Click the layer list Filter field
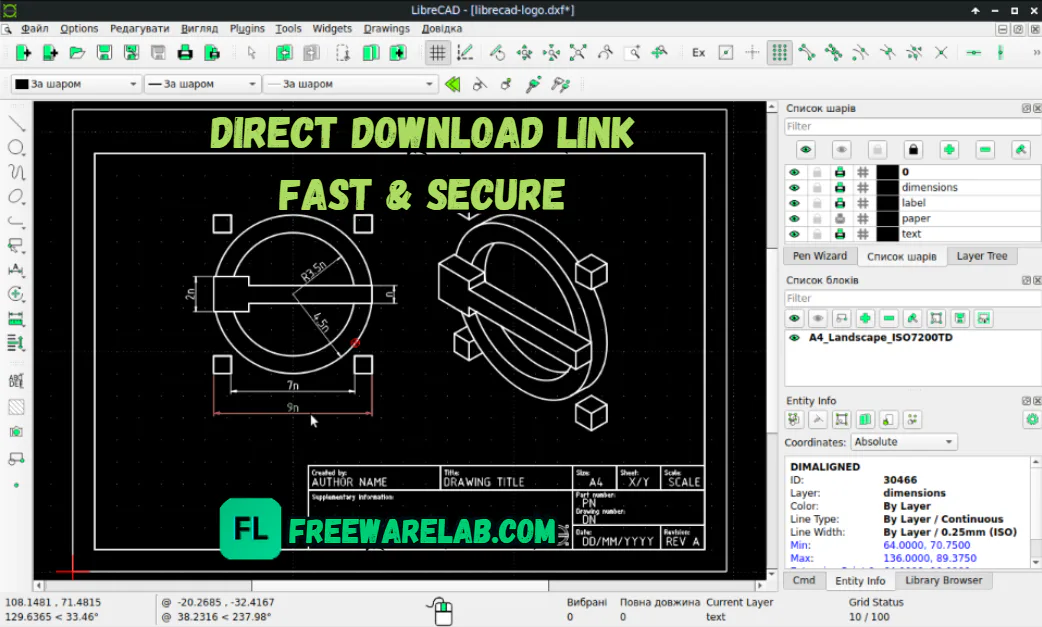 click(x=912, y=126)
